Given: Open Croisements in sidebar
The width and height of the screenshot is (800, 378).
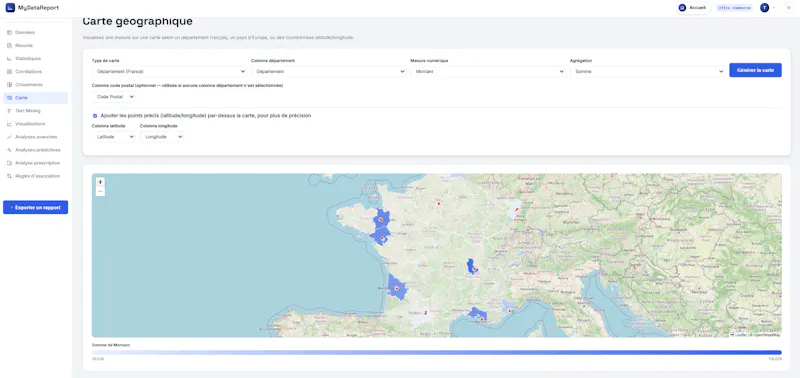Looking at the screenshot, I should 35,85.
